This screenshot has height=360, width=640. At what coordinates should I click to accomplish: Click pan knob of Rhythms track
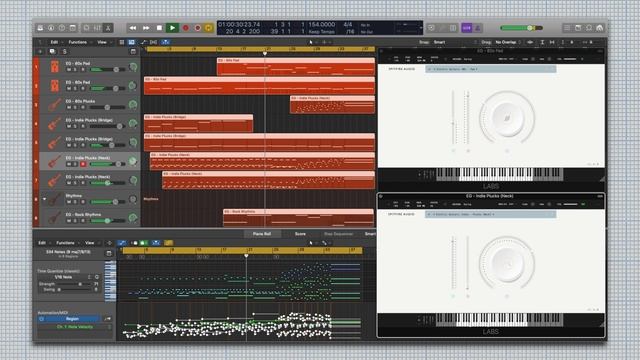(133, 199)
